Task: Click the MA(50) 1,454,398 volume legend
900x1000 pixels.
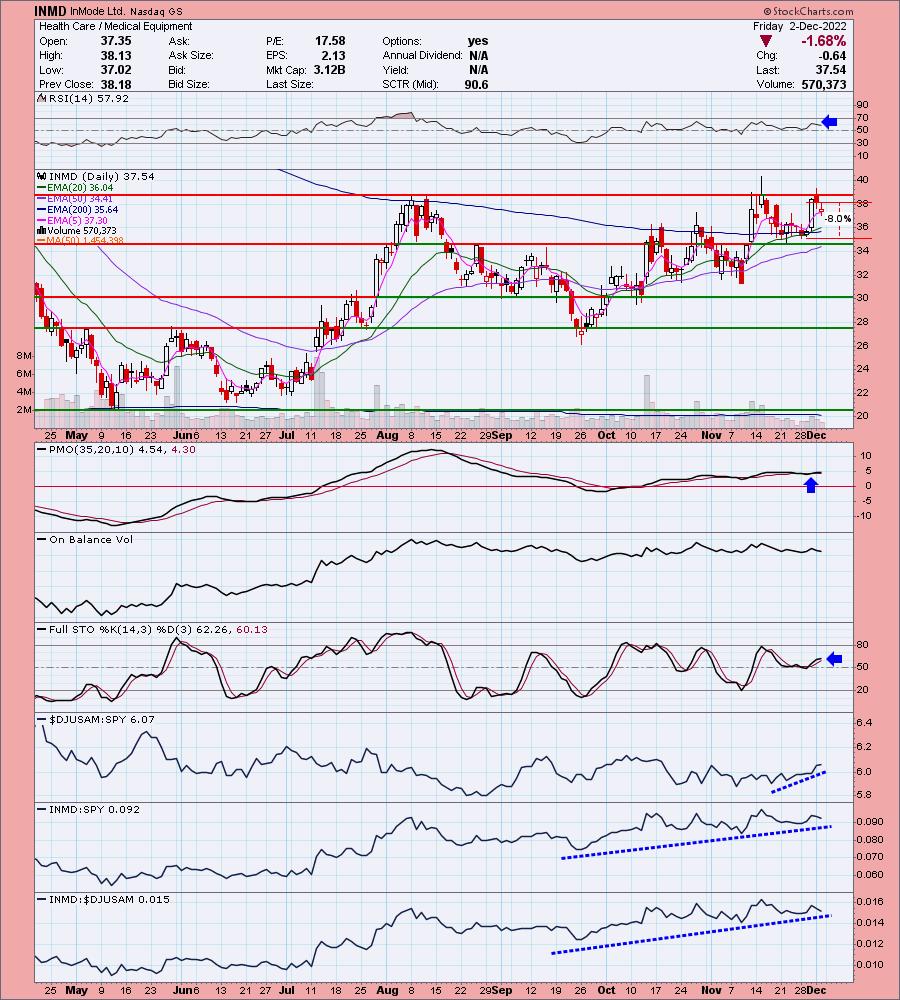Action: [x=80, y=240]
